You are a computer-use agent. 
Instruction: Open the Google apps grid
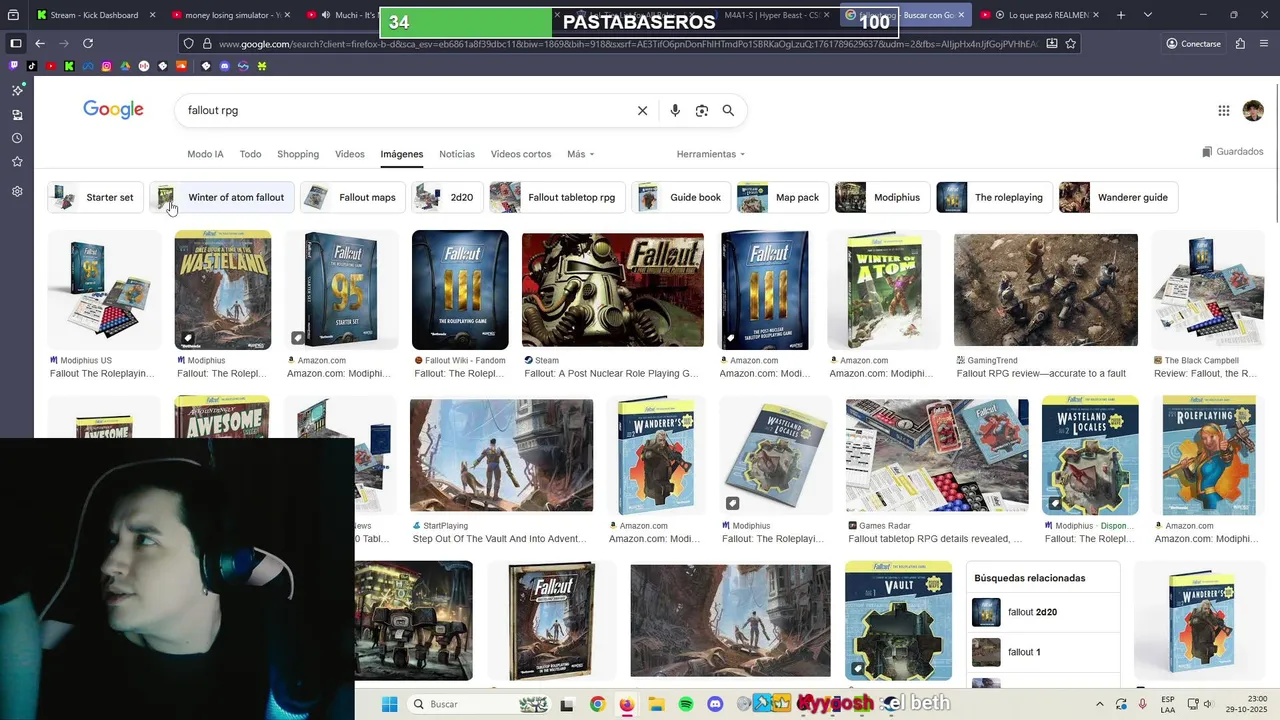point(1224,111)
